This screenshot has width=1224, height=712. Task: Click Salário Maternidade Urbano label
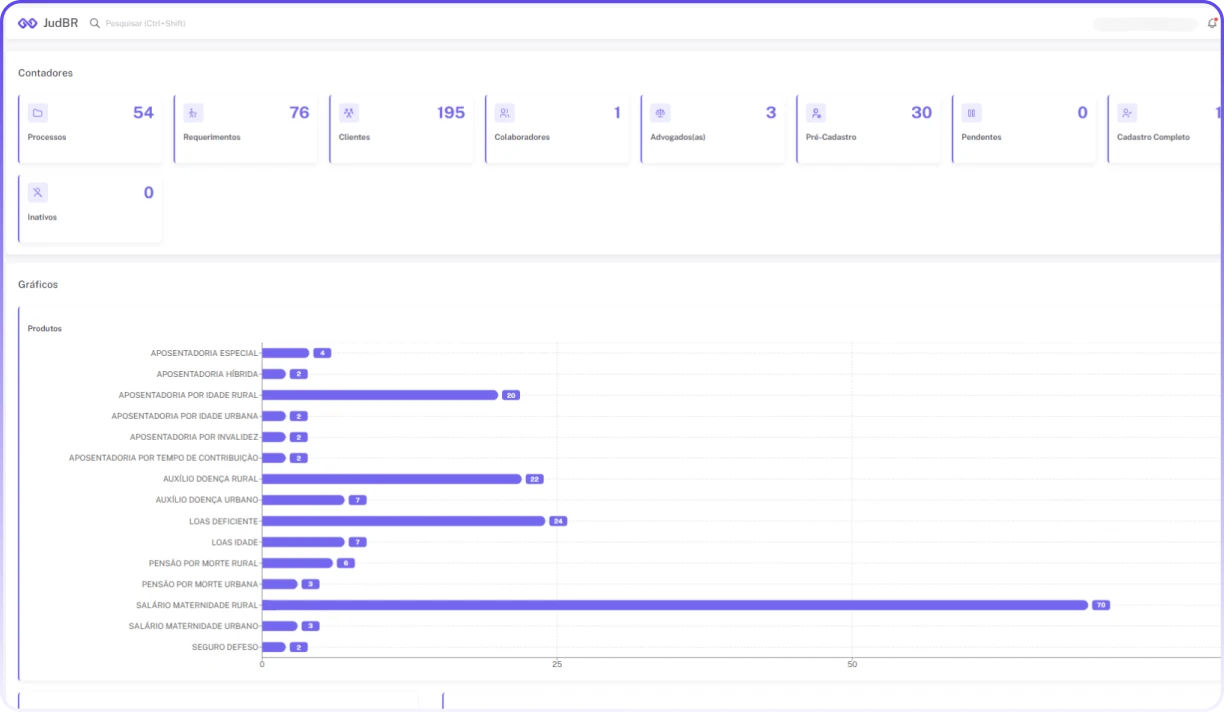tap(193, 626)
